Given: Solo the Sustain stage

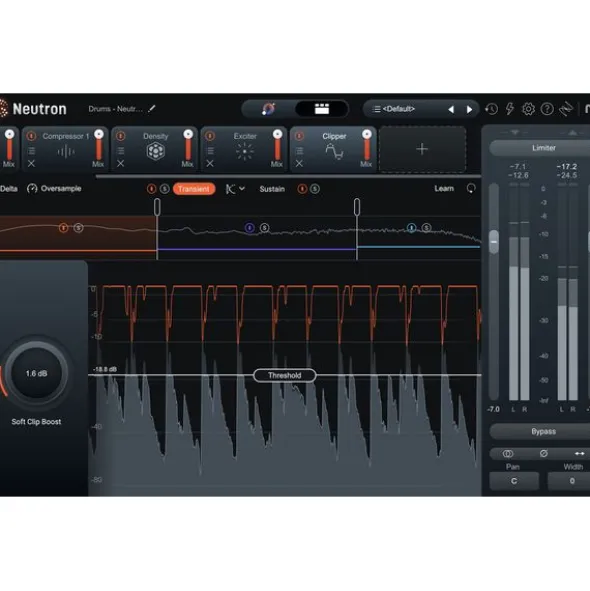Looking at the screenshot, I should 315,189.
